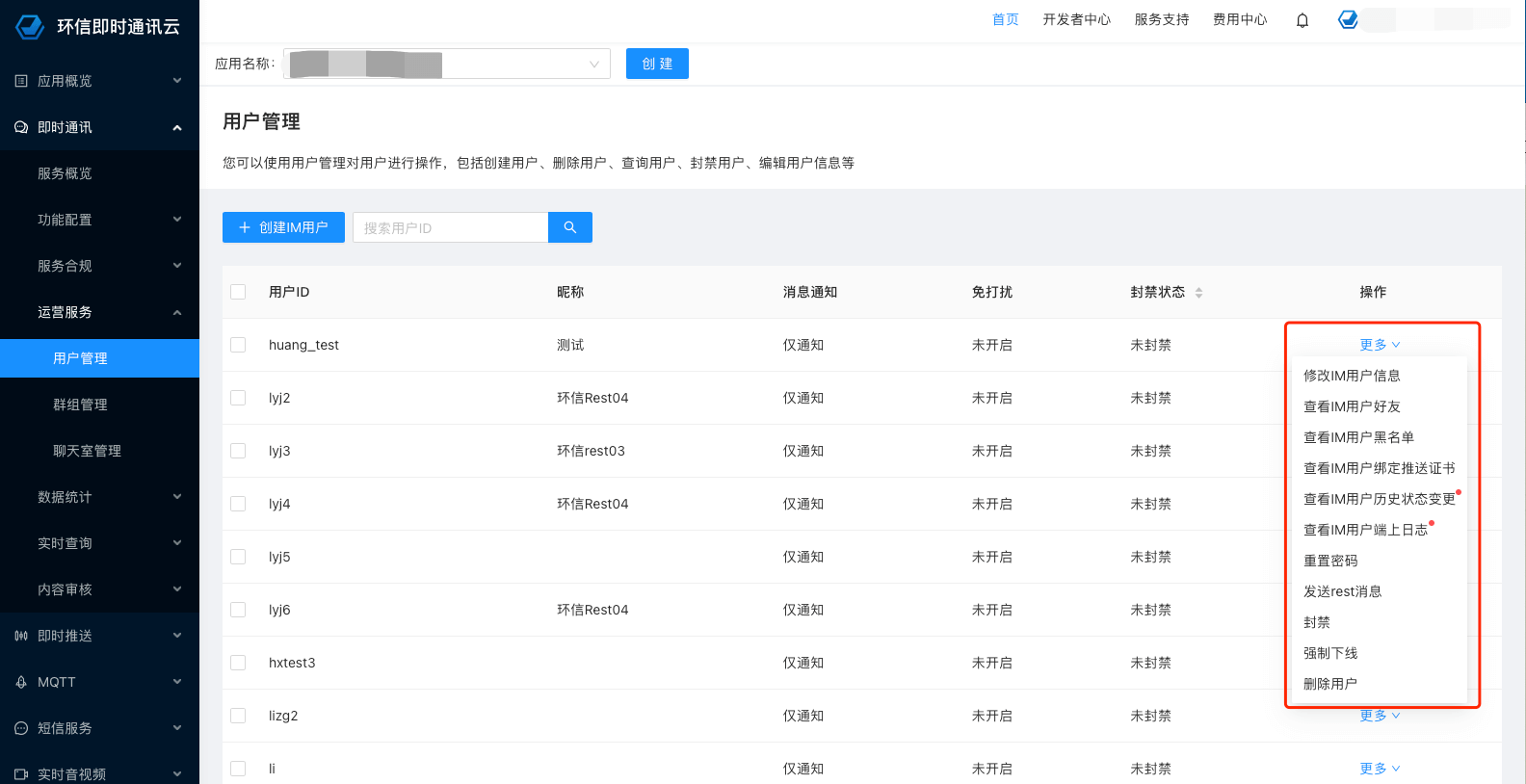This screenshot has width=1526, height=784.
Task: Click the MQTT sidebar icon
Action: pyautogui.click(x=21, y=682)
